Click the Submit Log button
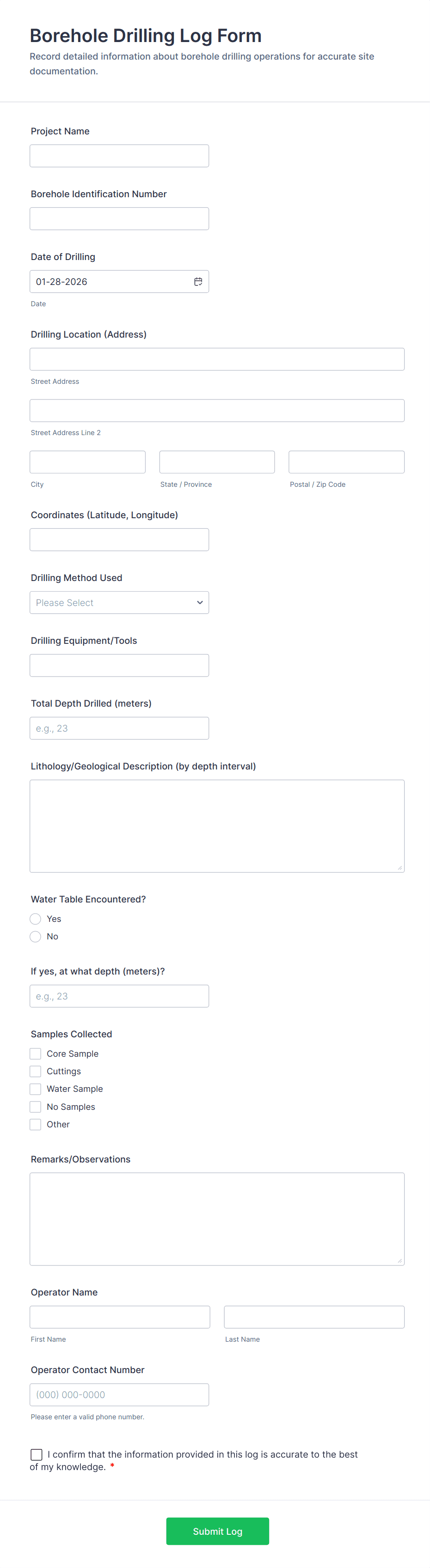Screen dimensions: 430x1568 [x=217, y=1531]
